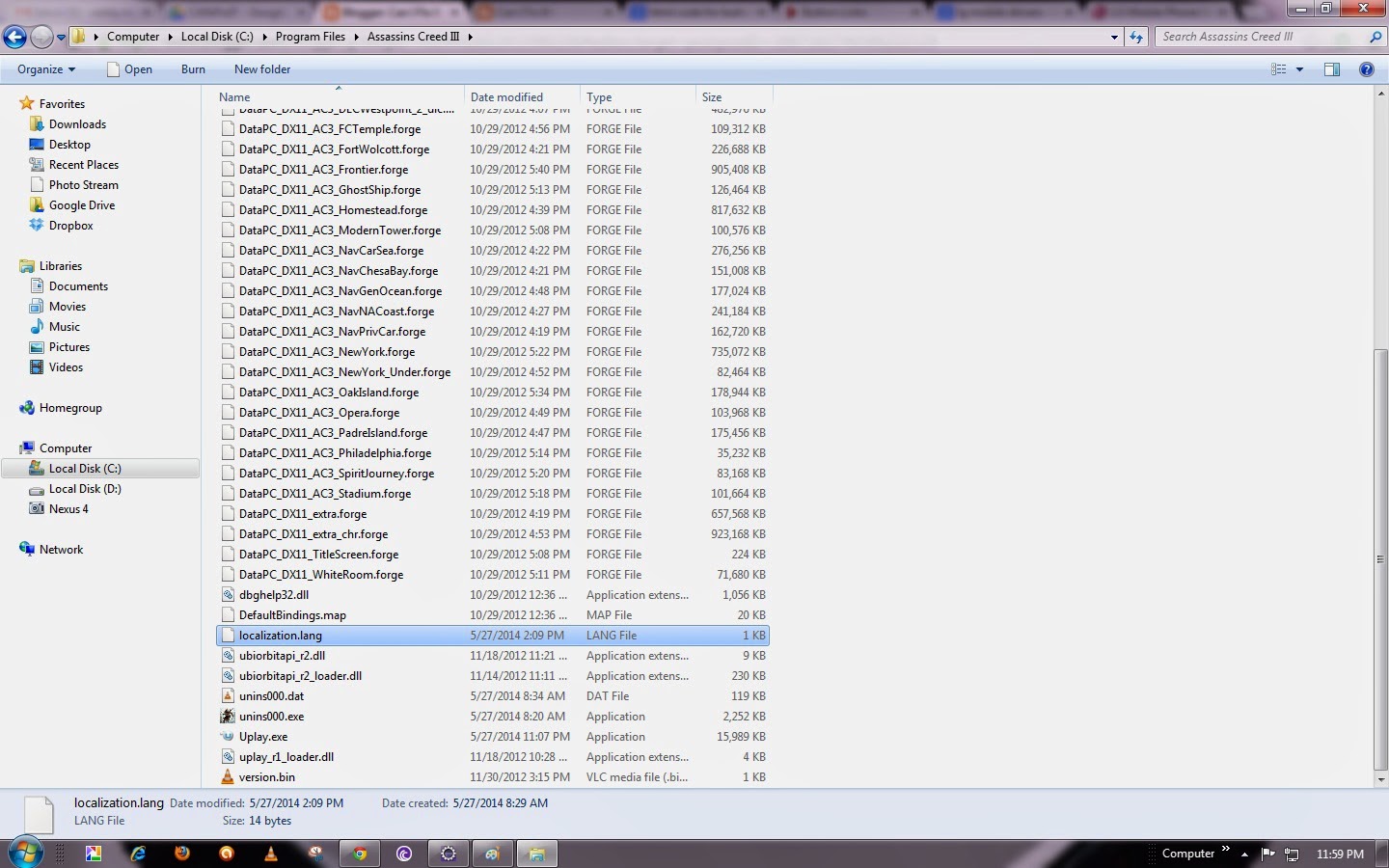Open the Pictures library
This screenshot has width=1389, height=868.
(68, 347)
